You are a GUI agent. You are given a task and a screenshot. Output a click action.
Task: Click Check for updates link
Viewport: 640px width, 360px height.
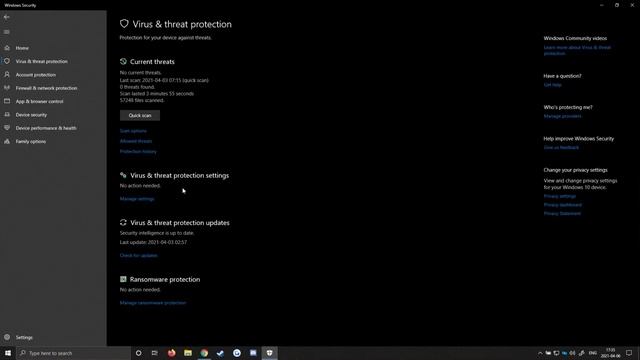[138, 256]
